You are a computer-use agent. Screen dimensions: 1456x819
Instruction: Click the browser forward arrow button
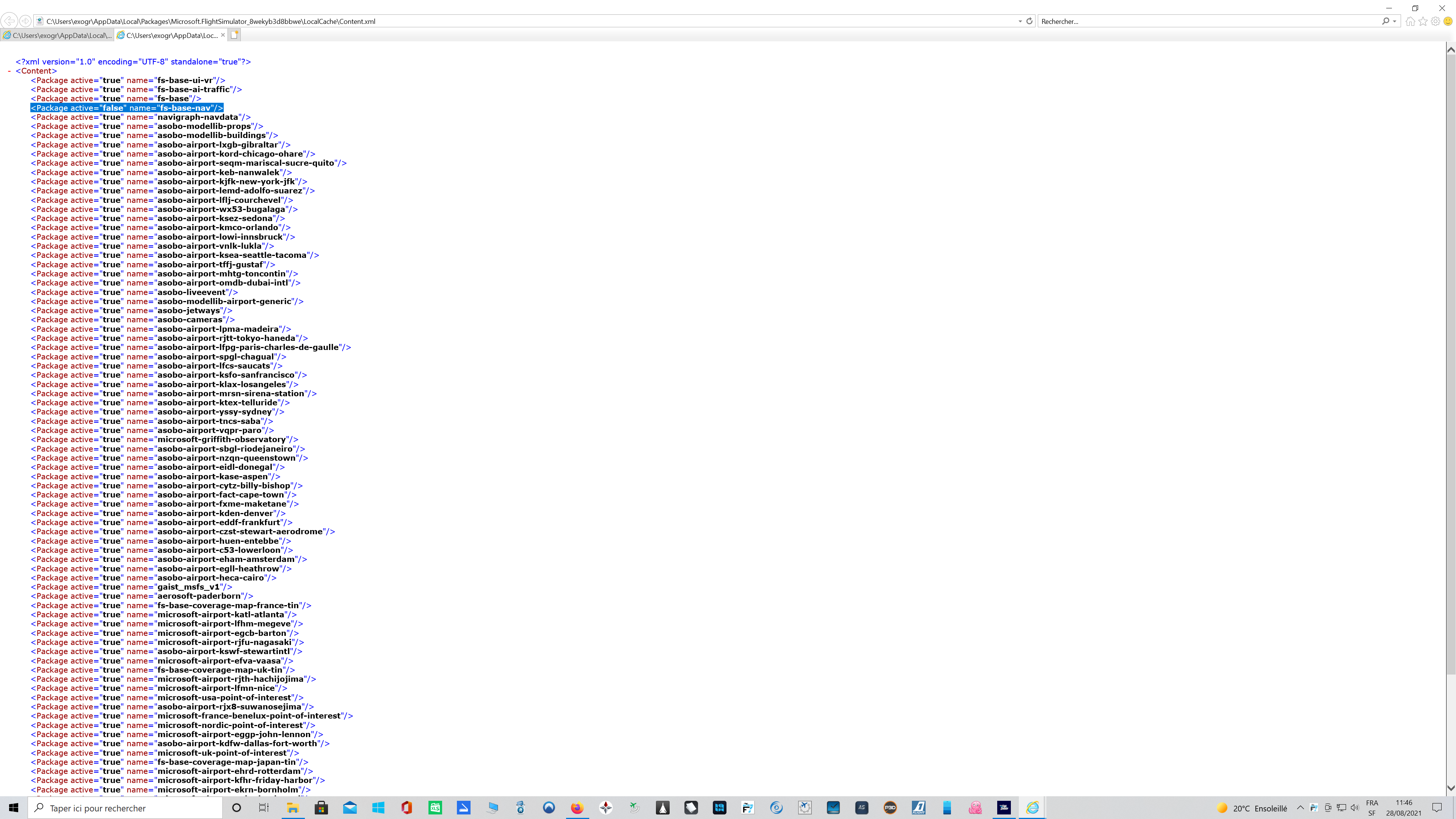point(25,21)
